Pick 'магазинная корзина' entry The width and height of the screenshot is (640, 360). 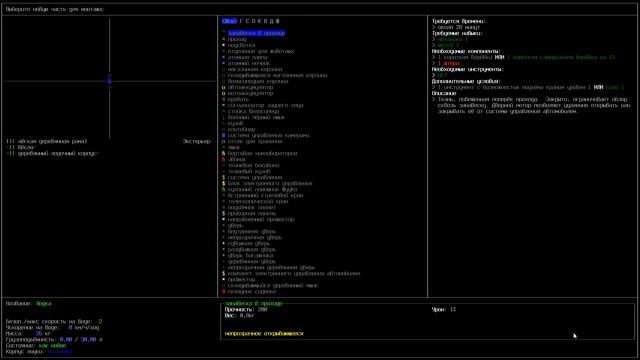pos(255,69)
